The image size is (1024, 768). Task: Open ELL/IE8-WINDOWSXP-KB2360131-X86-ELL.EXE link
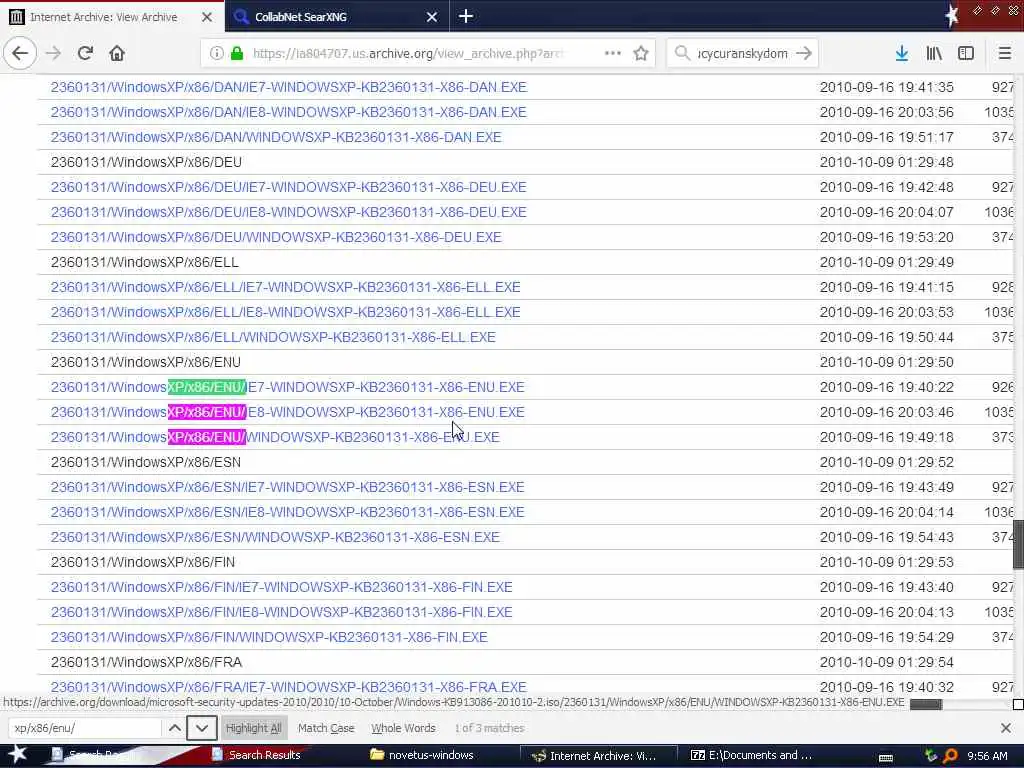(285, 312)
